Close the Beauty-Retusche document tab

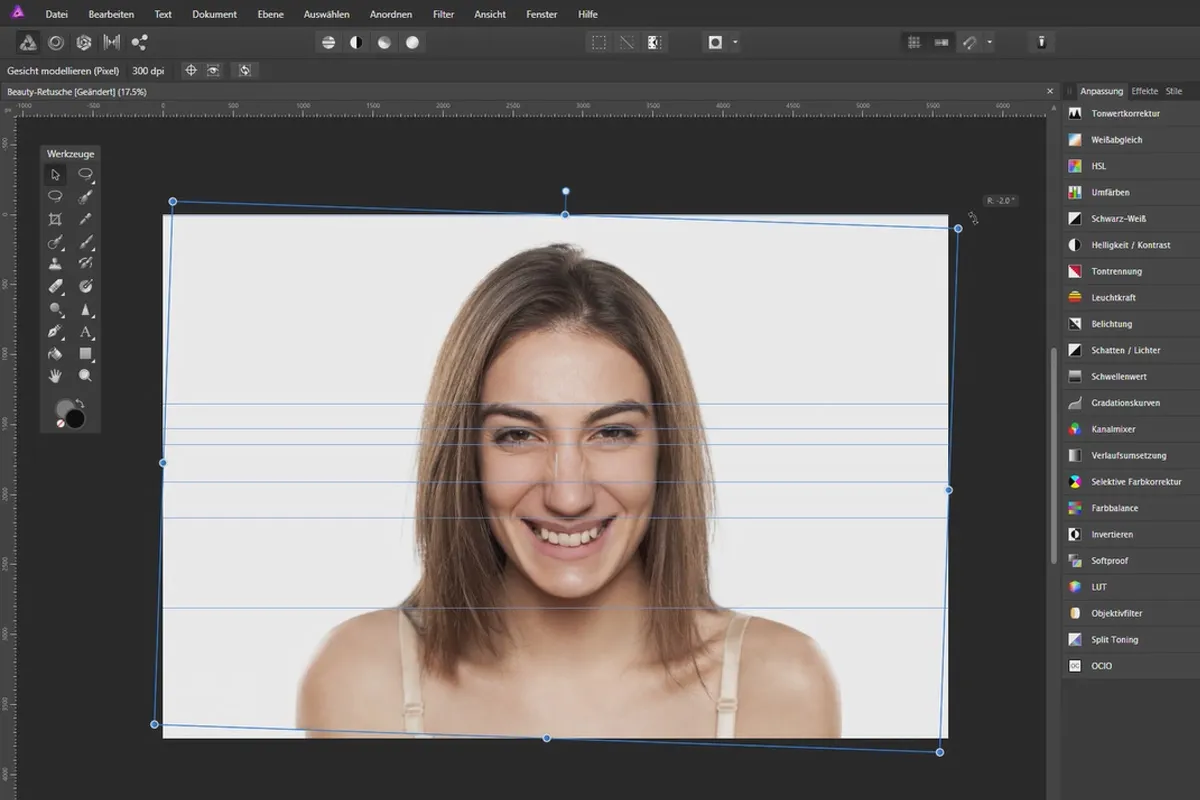(x=1050, y=91)
